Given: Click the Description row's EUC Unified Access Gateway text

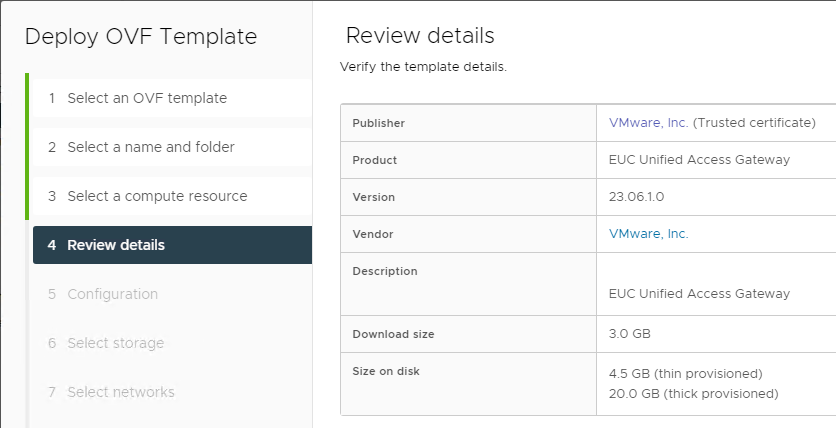Looking at the screenshot, I should (x=699, y=294).
